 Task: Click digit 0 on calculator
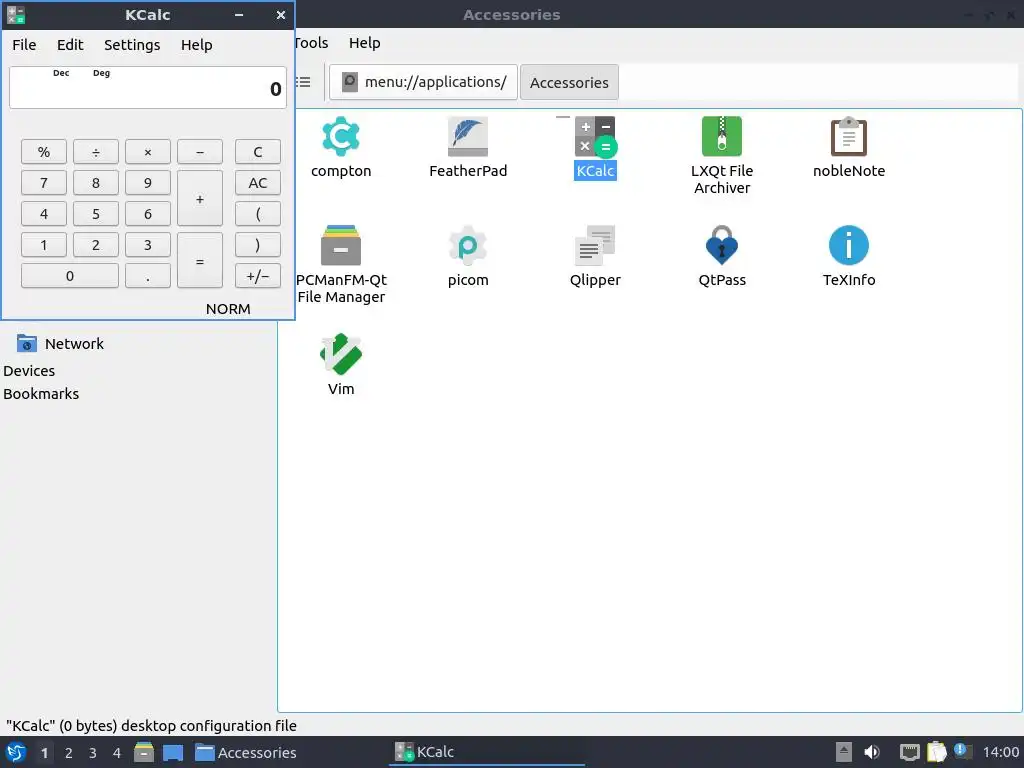(x=70, y=276)
